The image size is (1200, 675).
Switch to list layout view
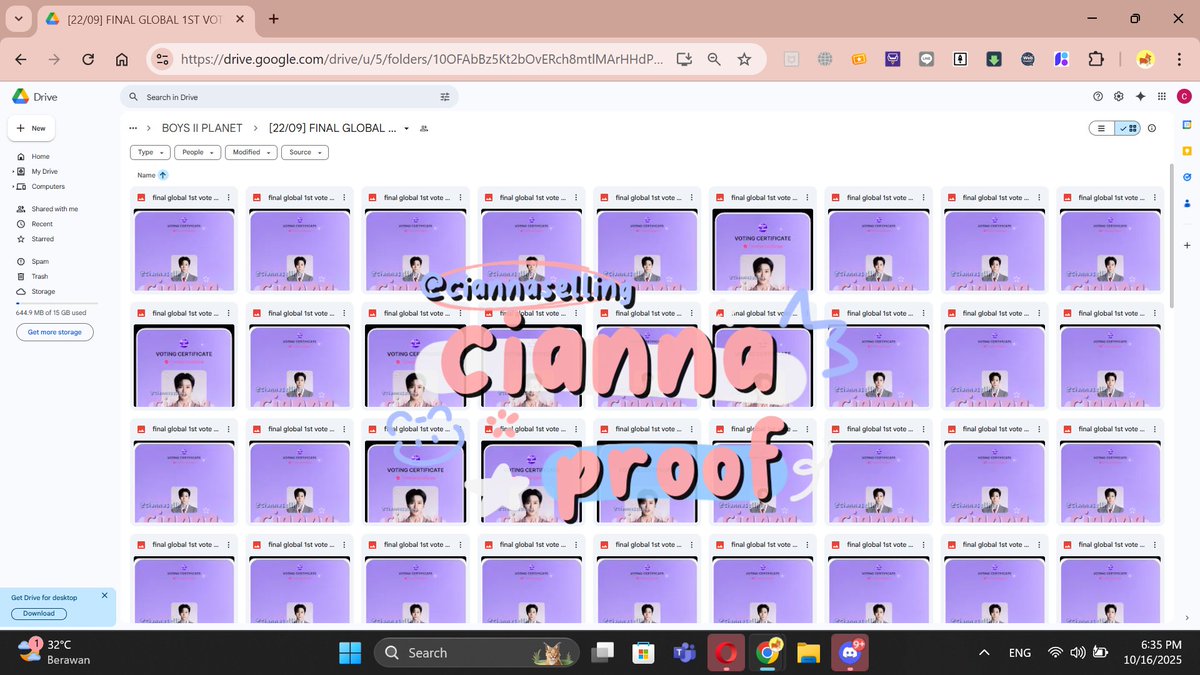pyautogui.click(x=1101, y=128)
